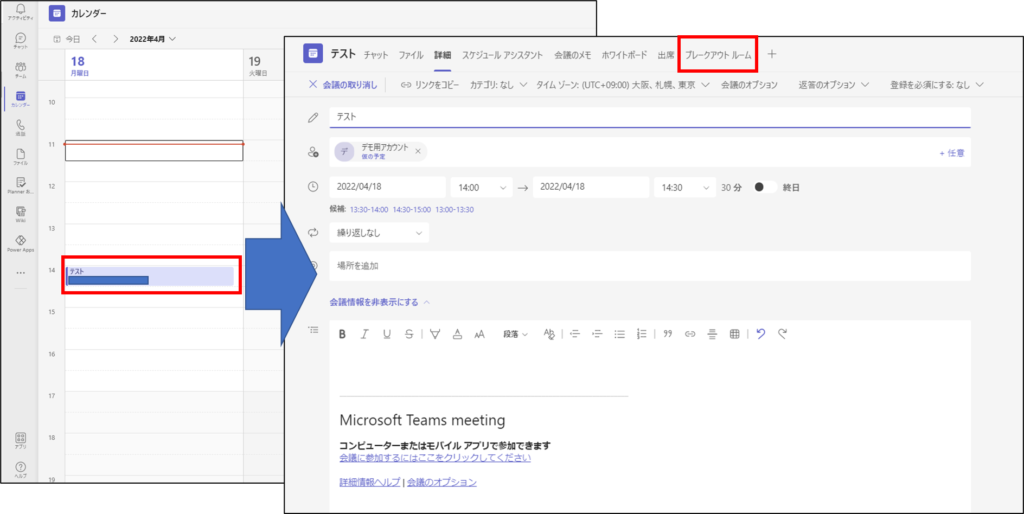Viewport: 1024px width, 514px height.
Task: Click the quote icon in the editor toolbar
Action: [667, 334]
